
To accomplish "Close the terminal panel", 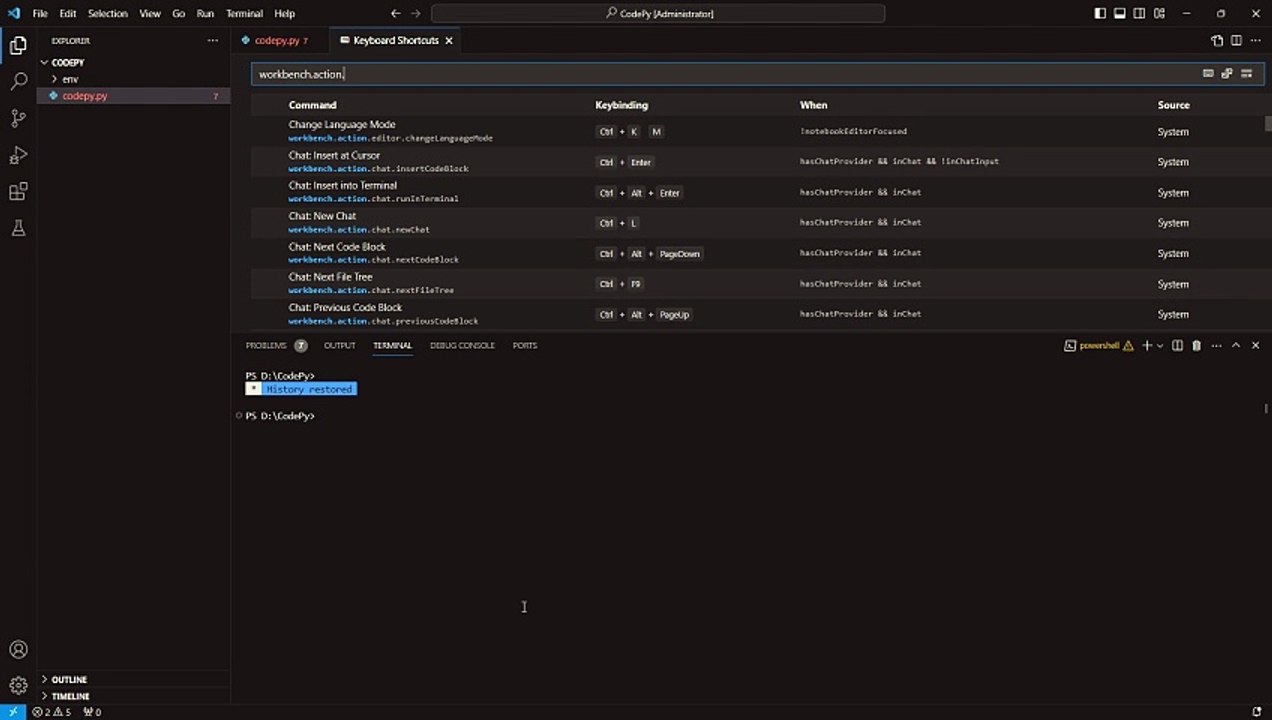I will click(1255, 345).
